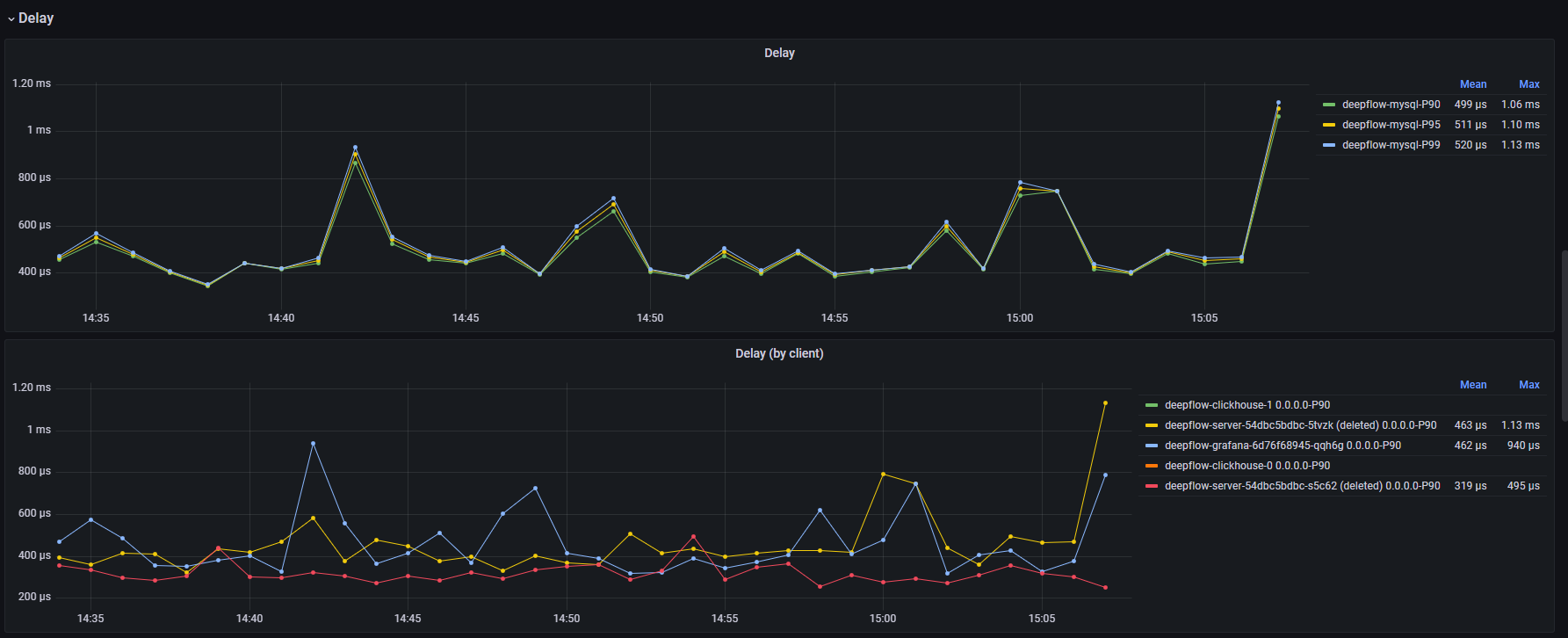
Task: Toggle deepflow-server-54dbc5bdbc-5tvzk (deleted) series
Action: pyautogui.click(x=1300, y=425)
